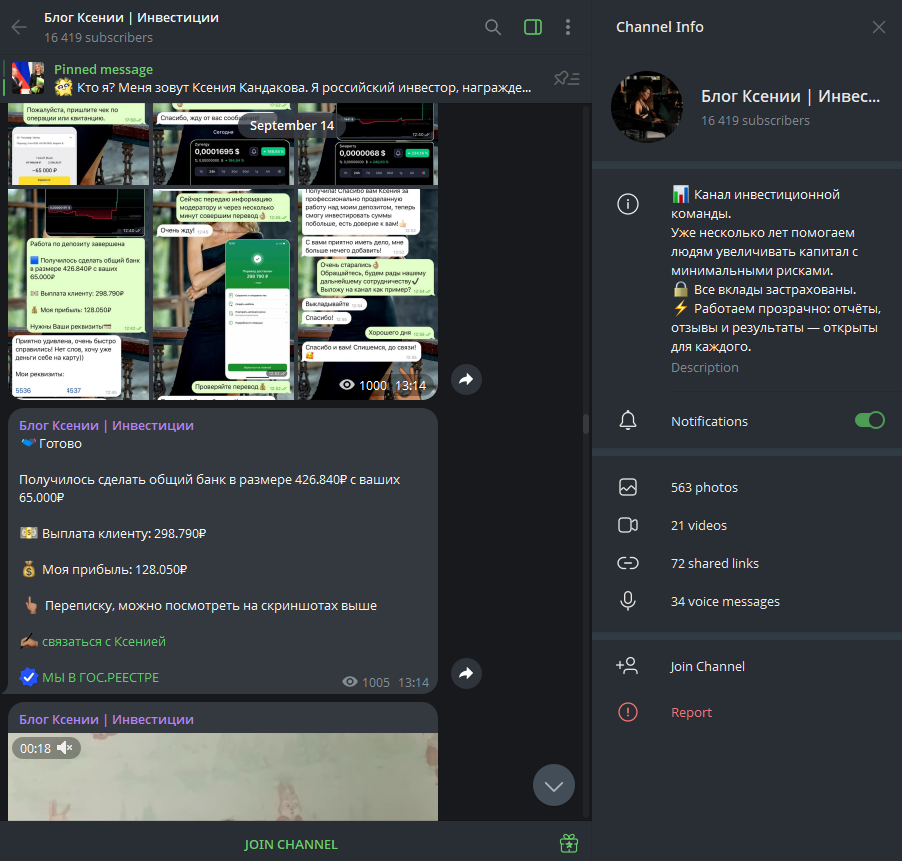Open the 'связаться с Ксенией' link

103,642
